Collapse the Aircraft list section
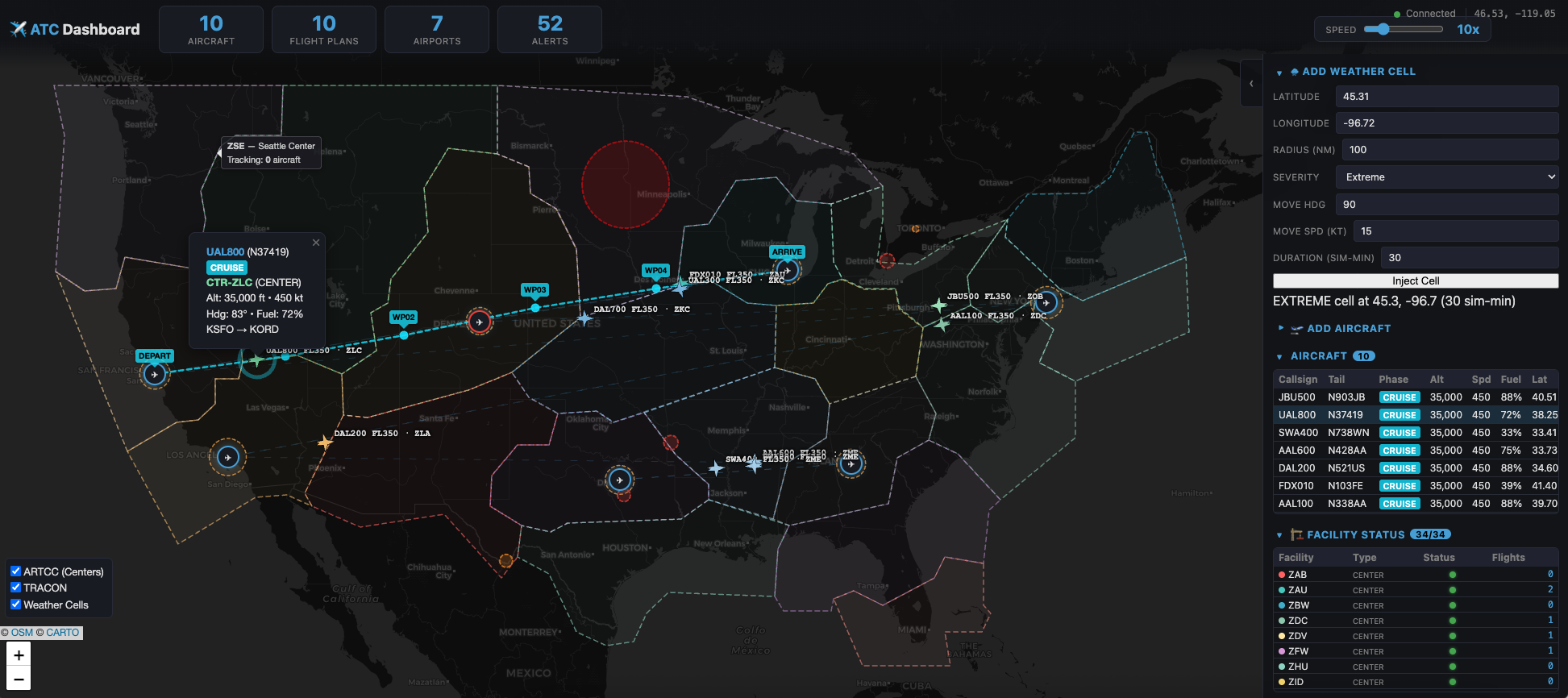The height and width of the screenshot is (698, 1568). click(1279, 356)
